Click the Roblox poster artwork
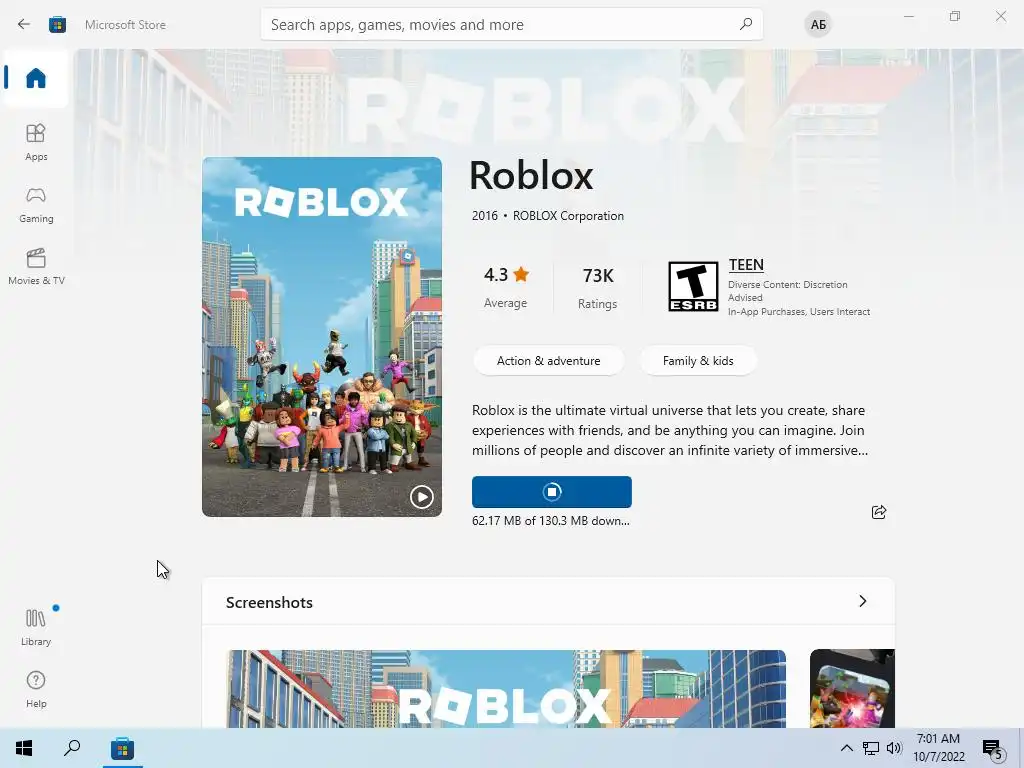 322,336
